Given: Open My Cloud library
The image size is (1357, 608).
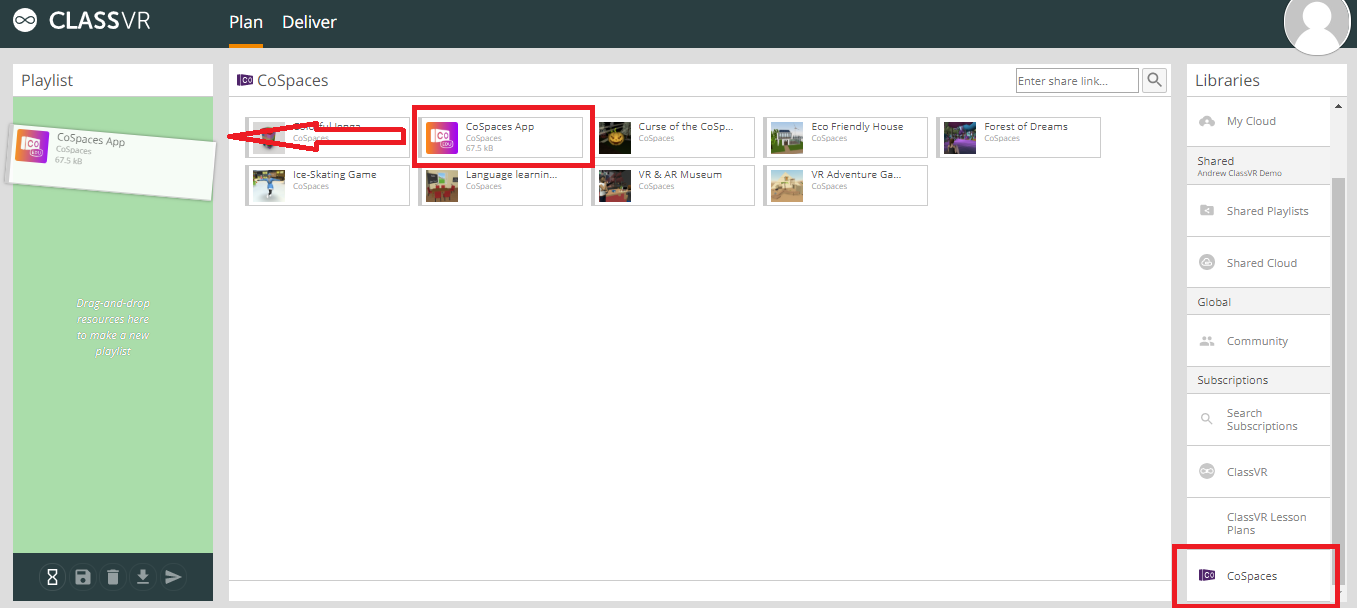Looking at the screenshot, I should pyautogui.click(x=1259, y=121).
